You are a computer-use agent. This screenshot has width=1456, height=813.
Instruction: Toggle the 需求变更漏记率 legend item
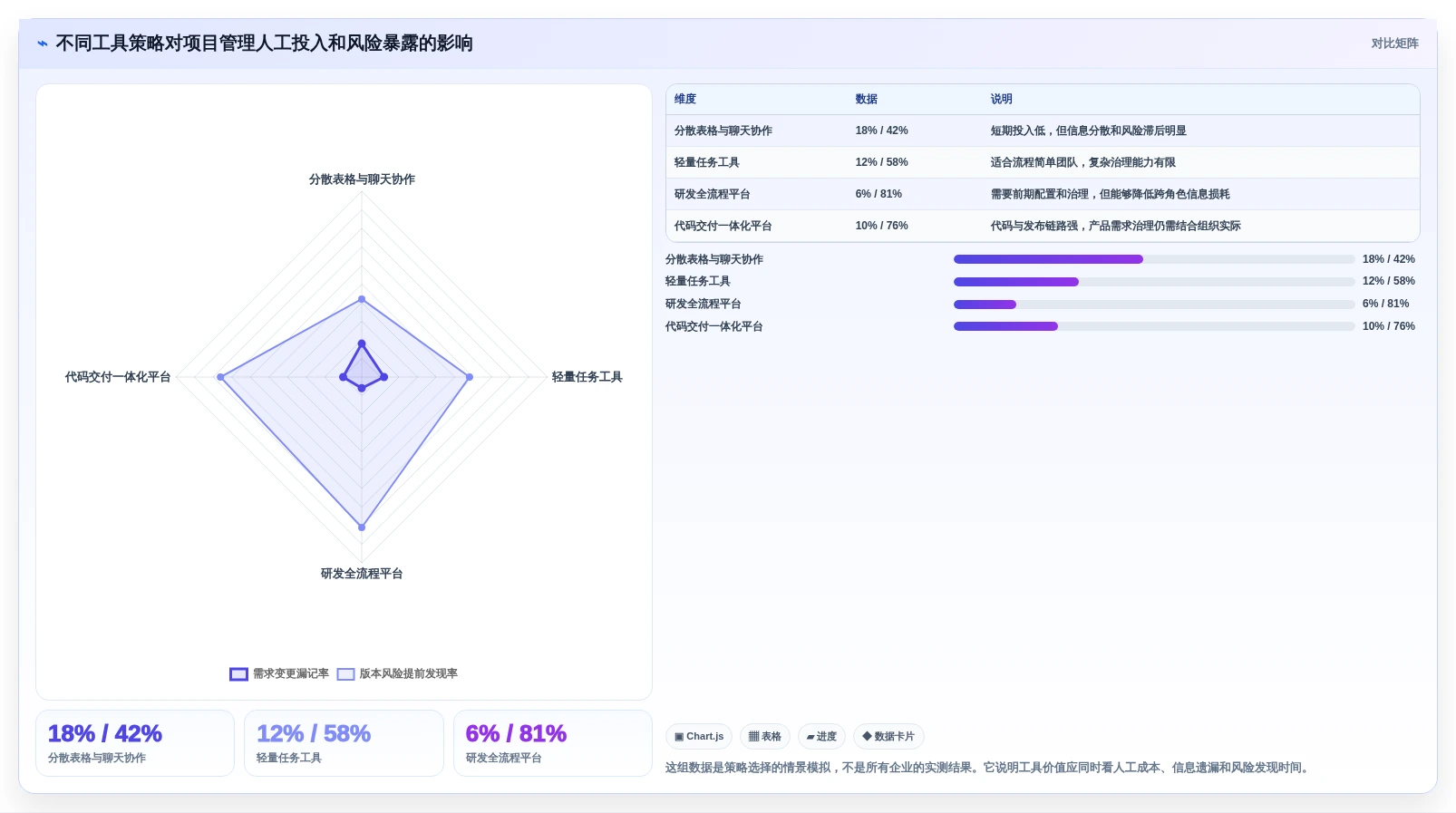[x=279, y=673]
